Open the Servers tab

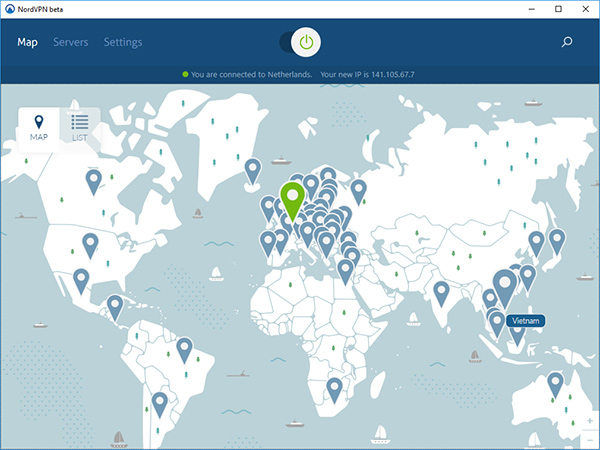[x=71, y=42]
